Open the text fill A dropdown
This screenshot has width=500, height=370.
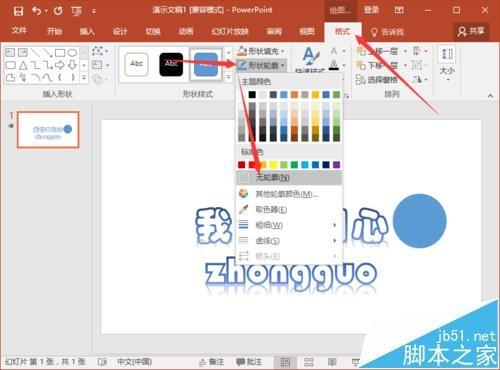click(338, 51)
